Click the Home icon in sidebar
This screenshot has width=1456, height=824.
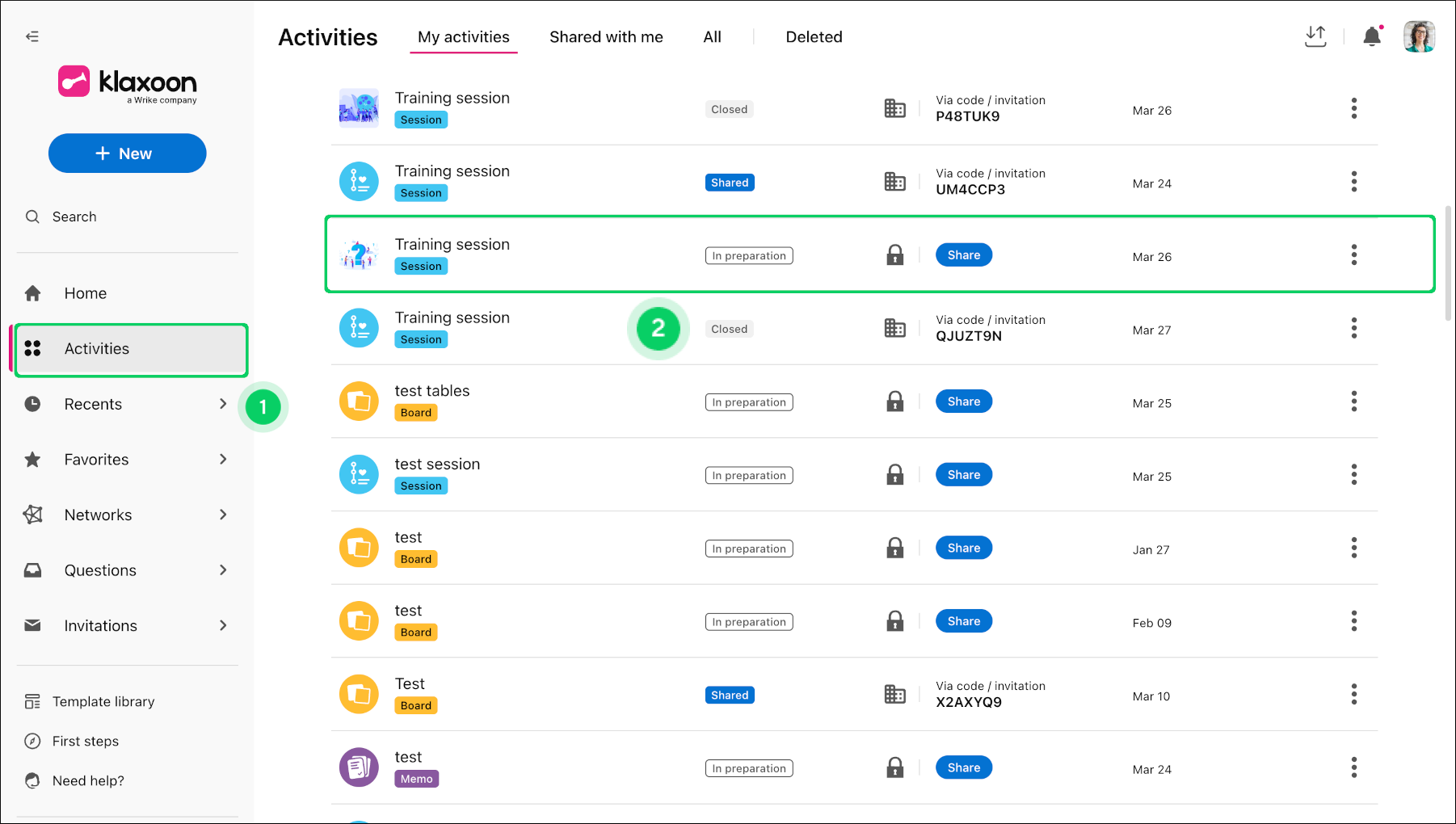32,293
